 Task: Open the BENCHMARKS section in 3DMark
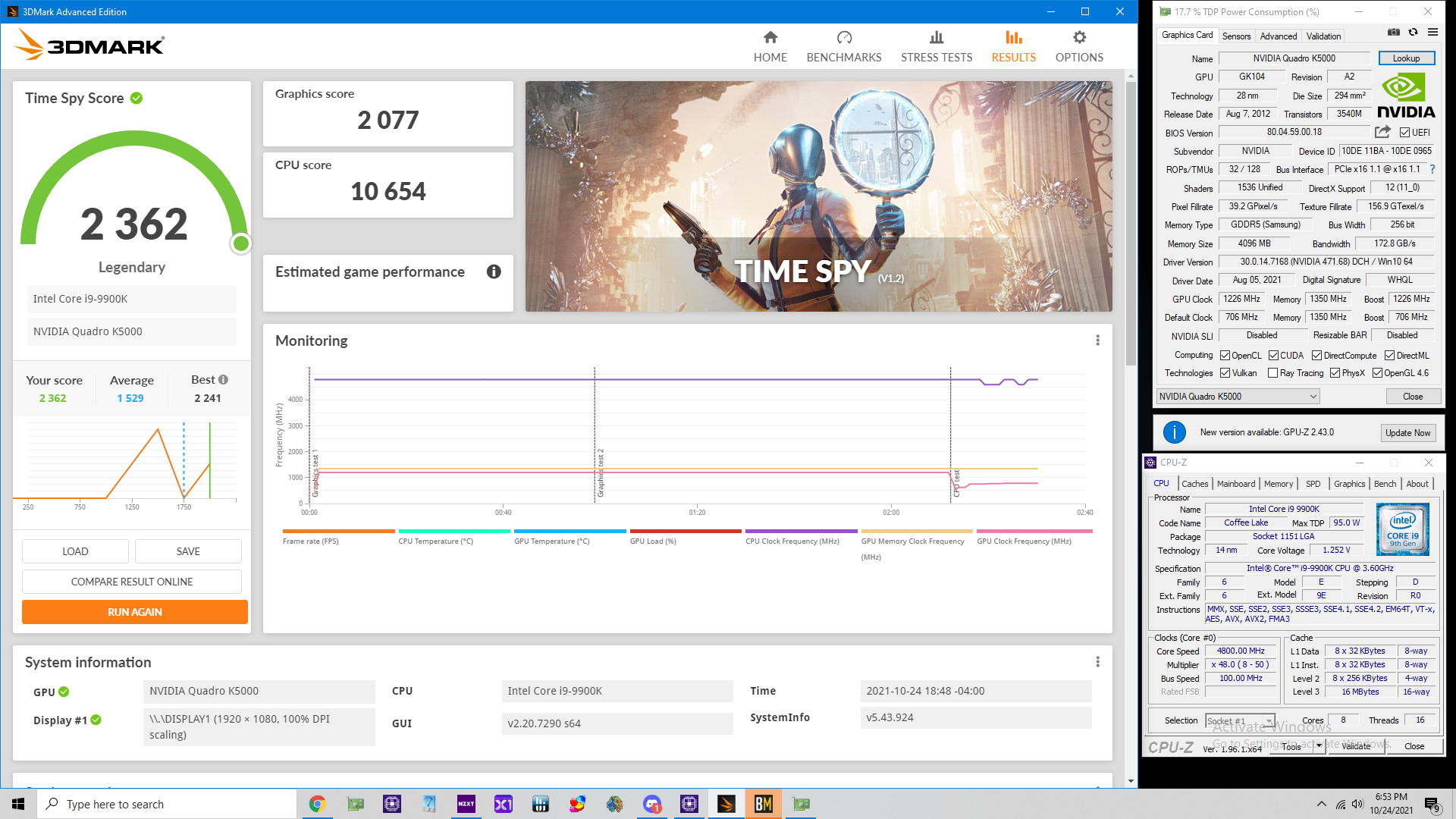click(x=844, y=46)
